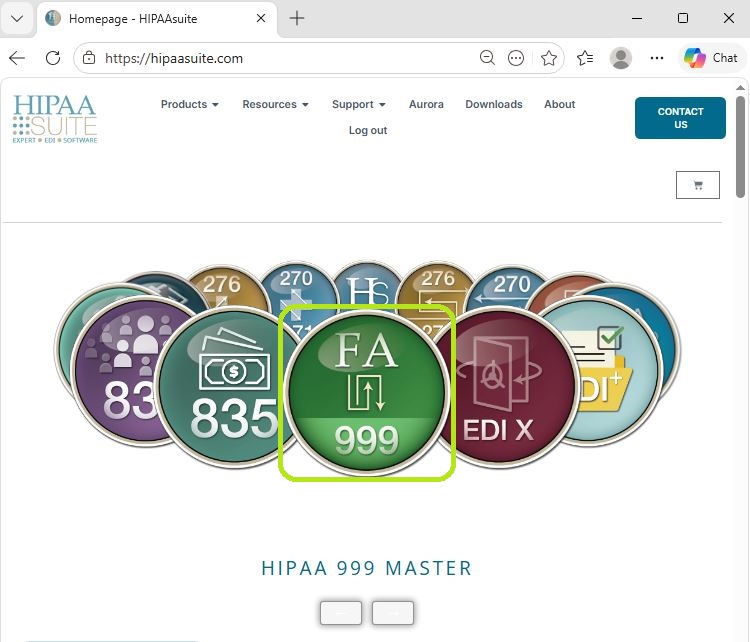Click the Log out link

pos(368,130)
